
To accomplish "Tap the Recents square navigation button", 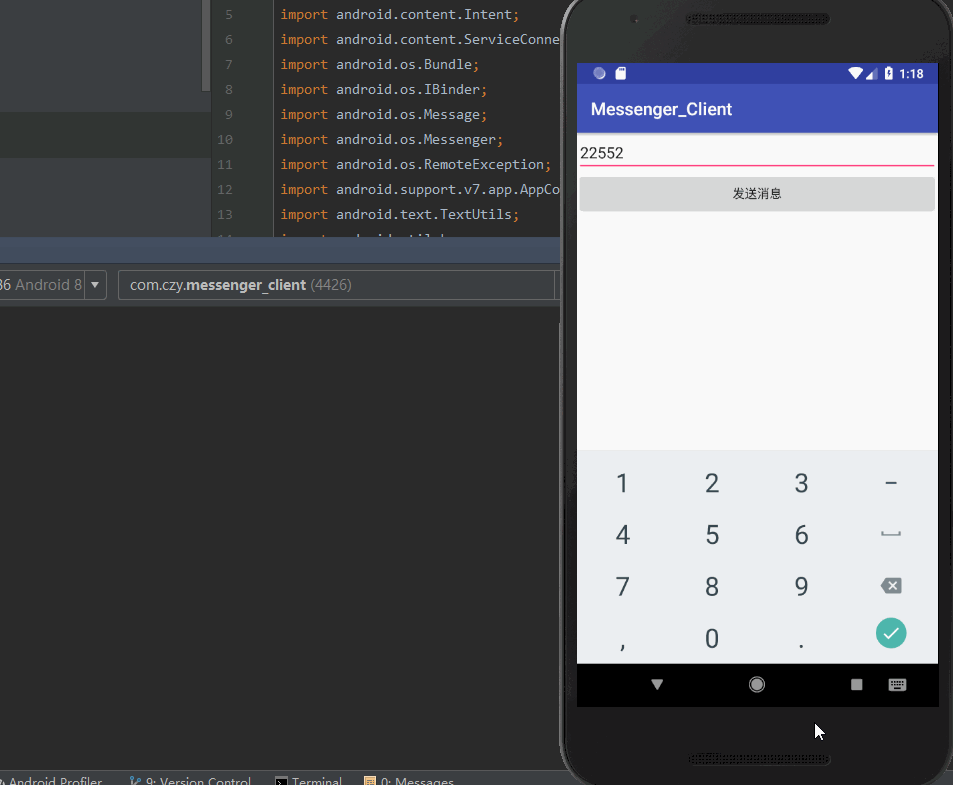I will tap(855, 685).
